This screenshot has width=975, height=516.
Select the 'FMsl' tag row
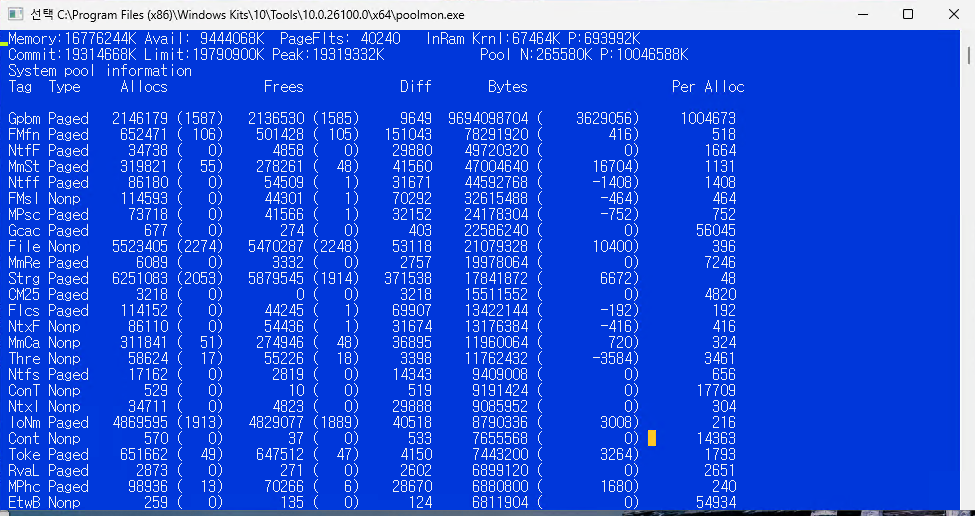point(372,198)
